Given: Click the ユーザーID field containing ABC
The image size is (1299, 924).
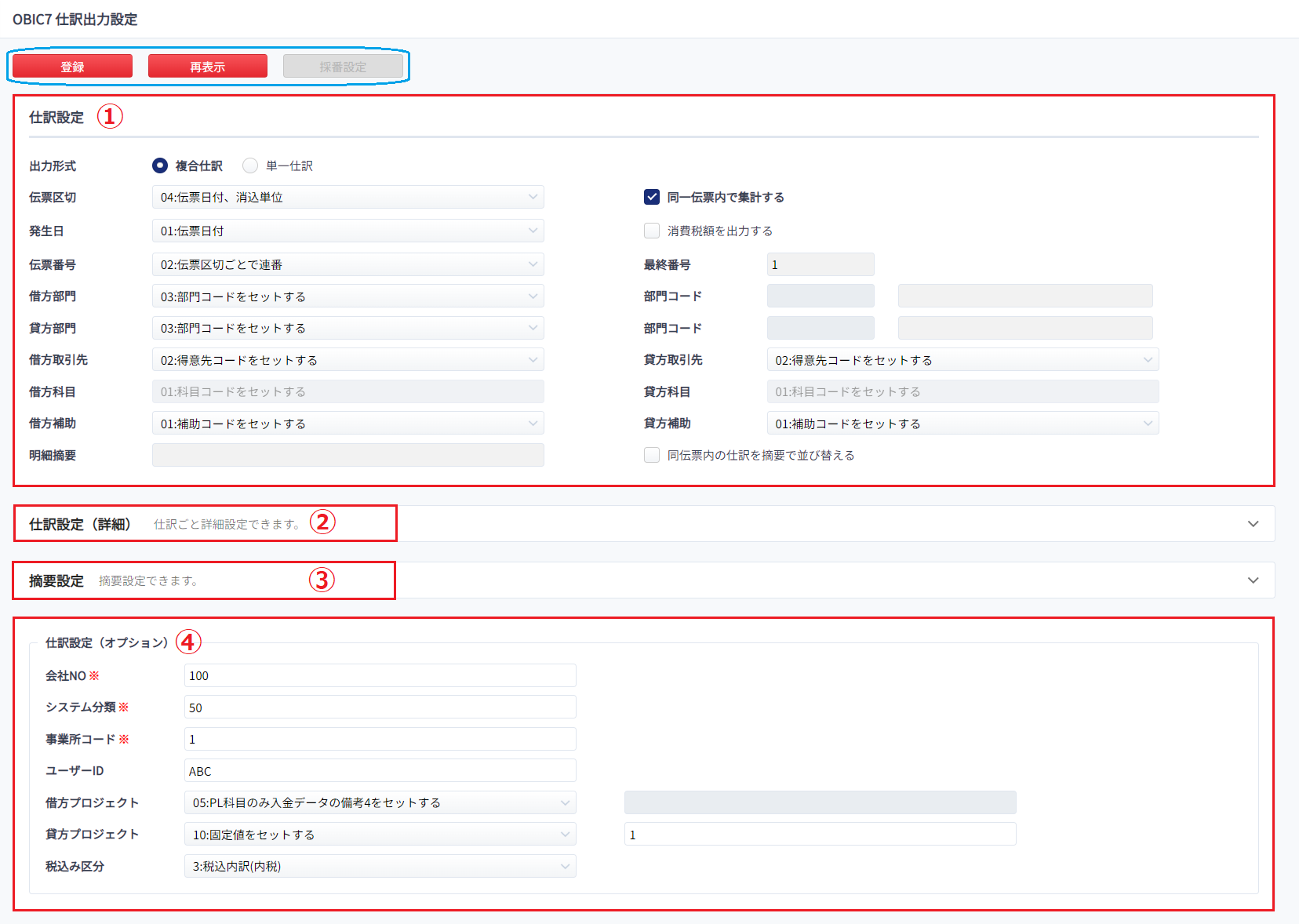Looking at the screenshot, I should (379, 770).
